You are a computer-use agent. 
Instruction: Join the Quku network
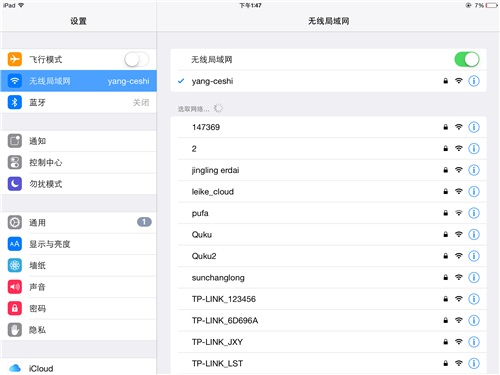click(x=328, y=234)
